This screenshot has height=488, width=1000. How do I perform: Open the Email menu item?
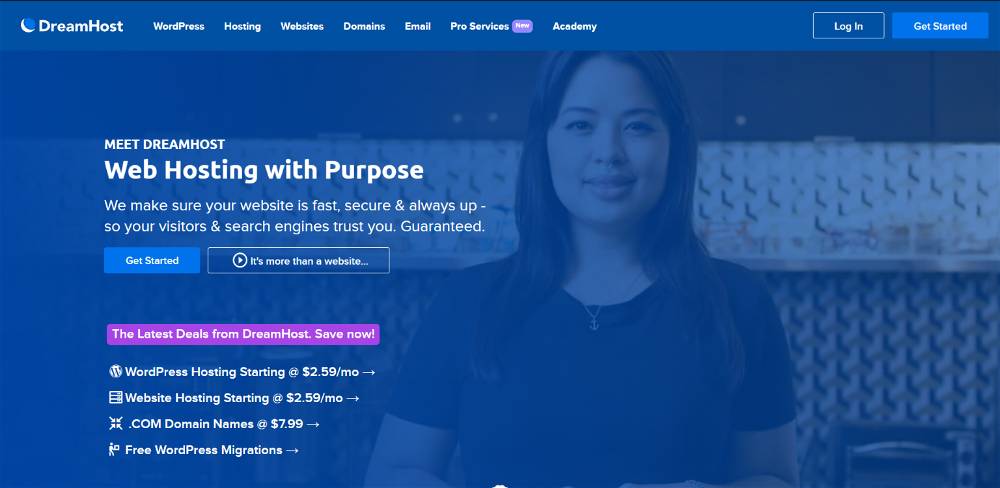click(418, 26)
